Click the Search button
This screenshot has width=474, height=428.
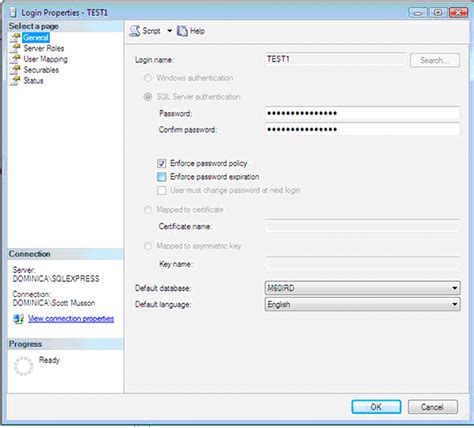435,60
